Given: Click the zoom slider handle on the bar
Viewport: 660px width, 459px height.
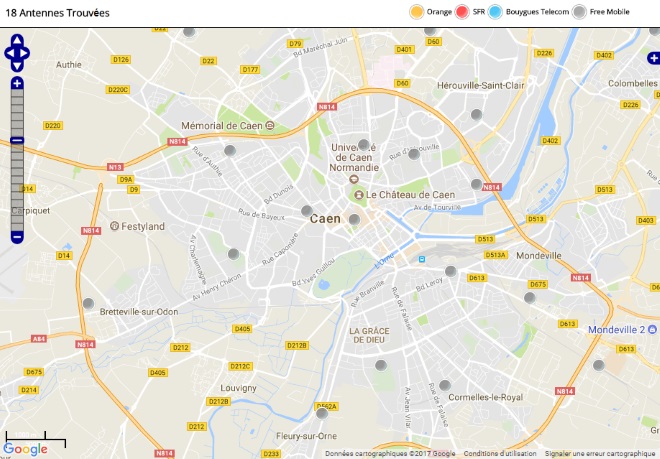Looking at the screenshot, I should [x=17, y=141].
